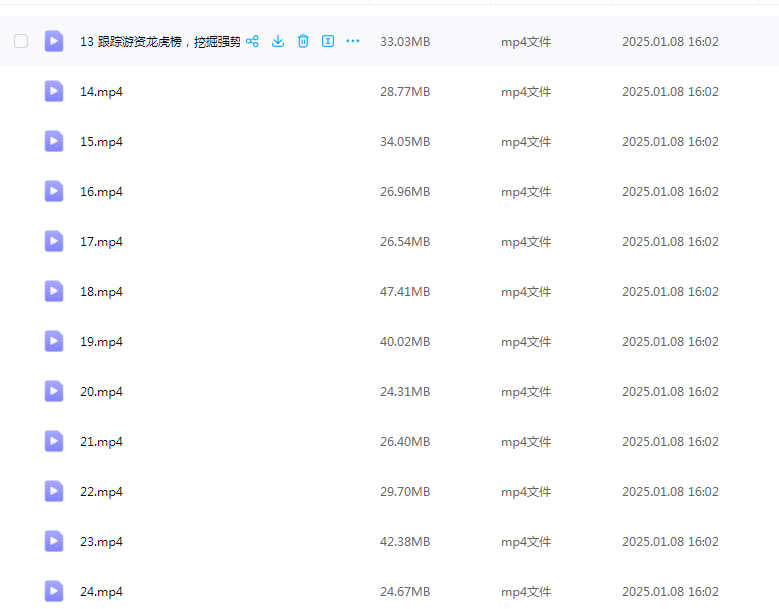Screen dimensions: 779x609
Task: Click video icon of 17.mp4
Action: click(54, 241)
